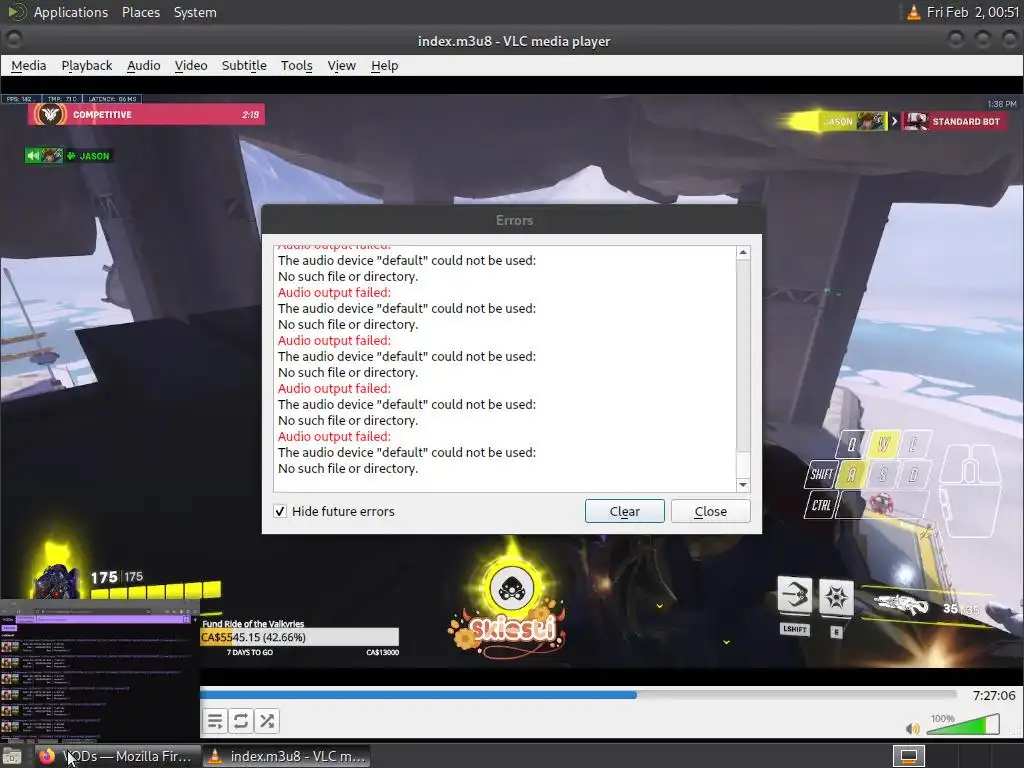Toggle random shuffle playback

click(x=266, y=721)
